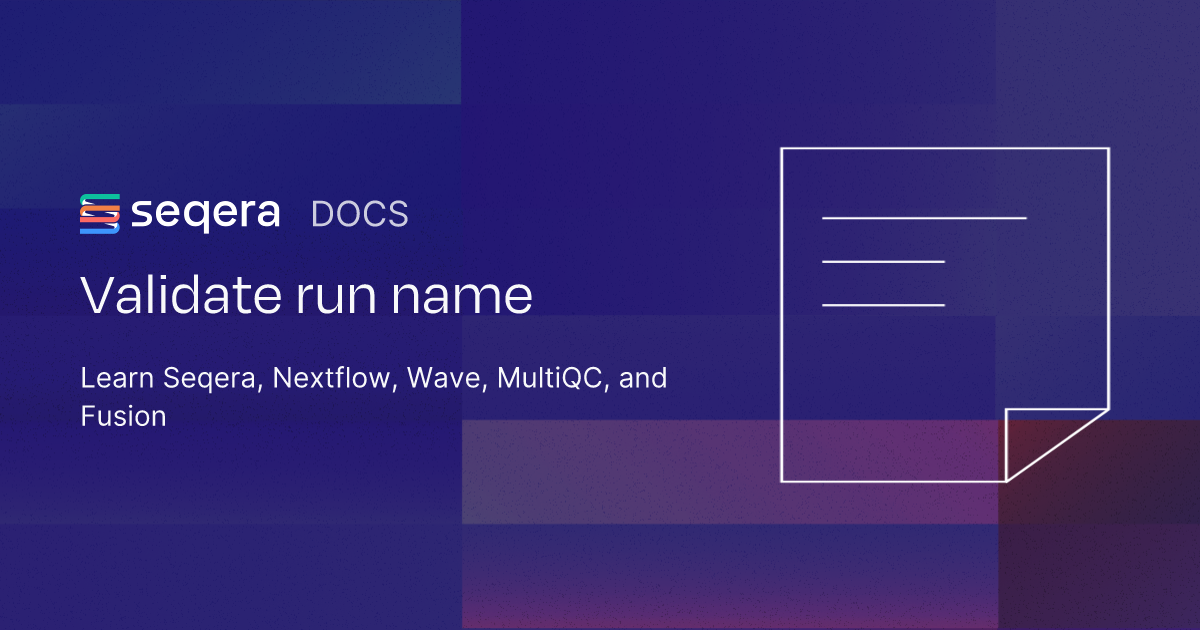Switch to the DOCS section
1200x630 pixels.
coord(360,213)
